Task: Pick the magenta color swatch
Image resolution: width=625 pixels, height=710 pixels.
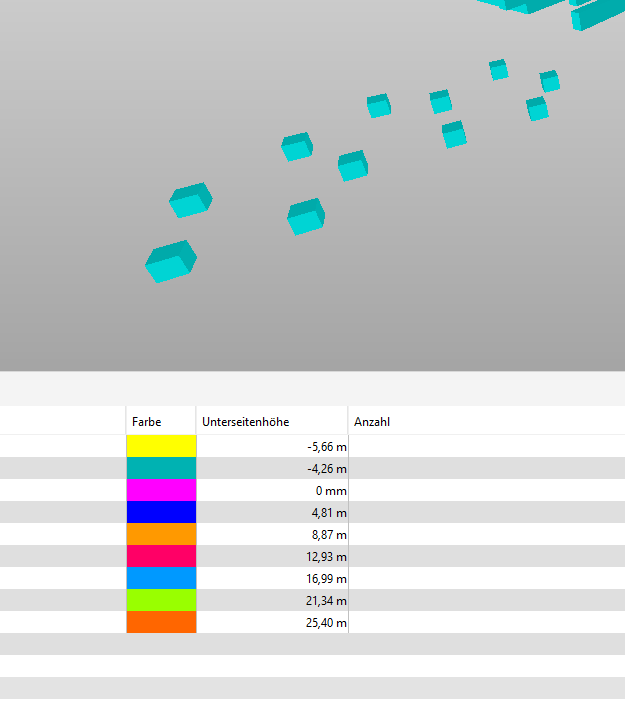Action: click(x=161, y=490)
